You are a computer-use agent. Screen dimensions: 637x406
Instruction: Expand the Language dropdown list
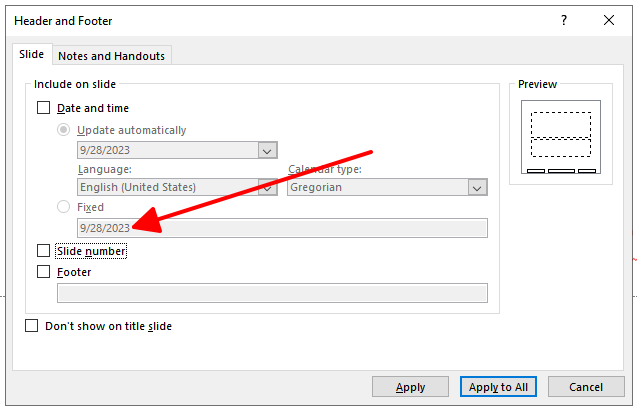[268, 187]
